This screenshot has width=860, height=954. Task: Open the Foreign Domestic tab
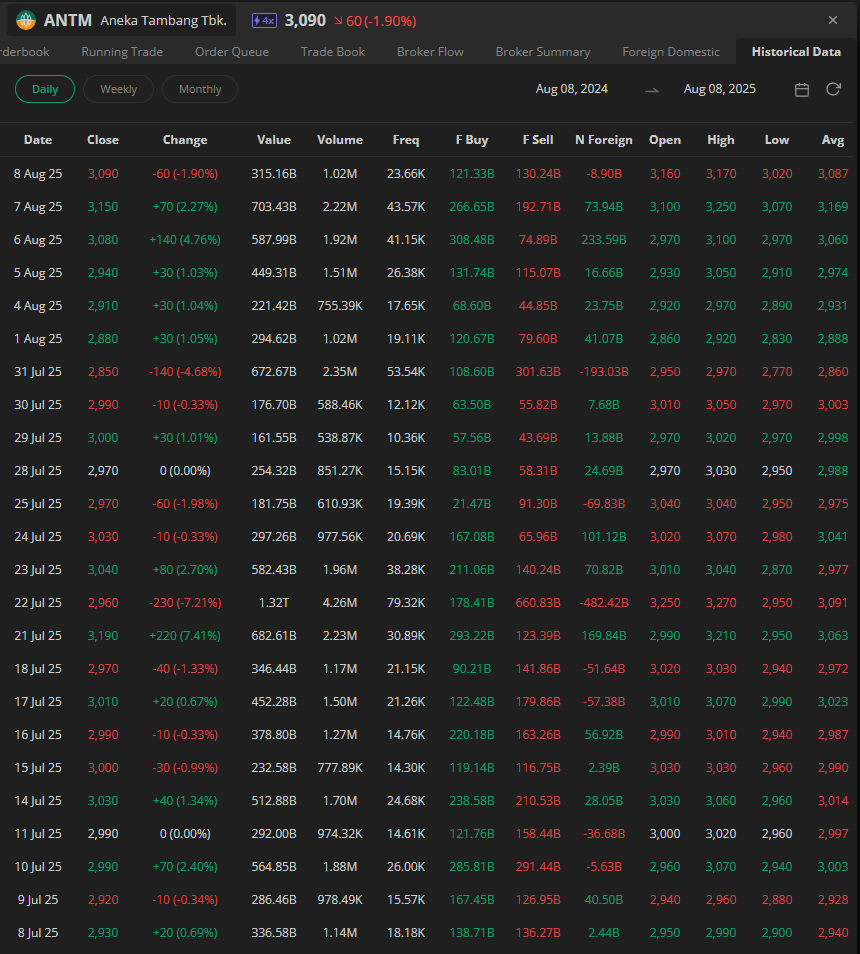pyautogui.click(x=671, y=52)
